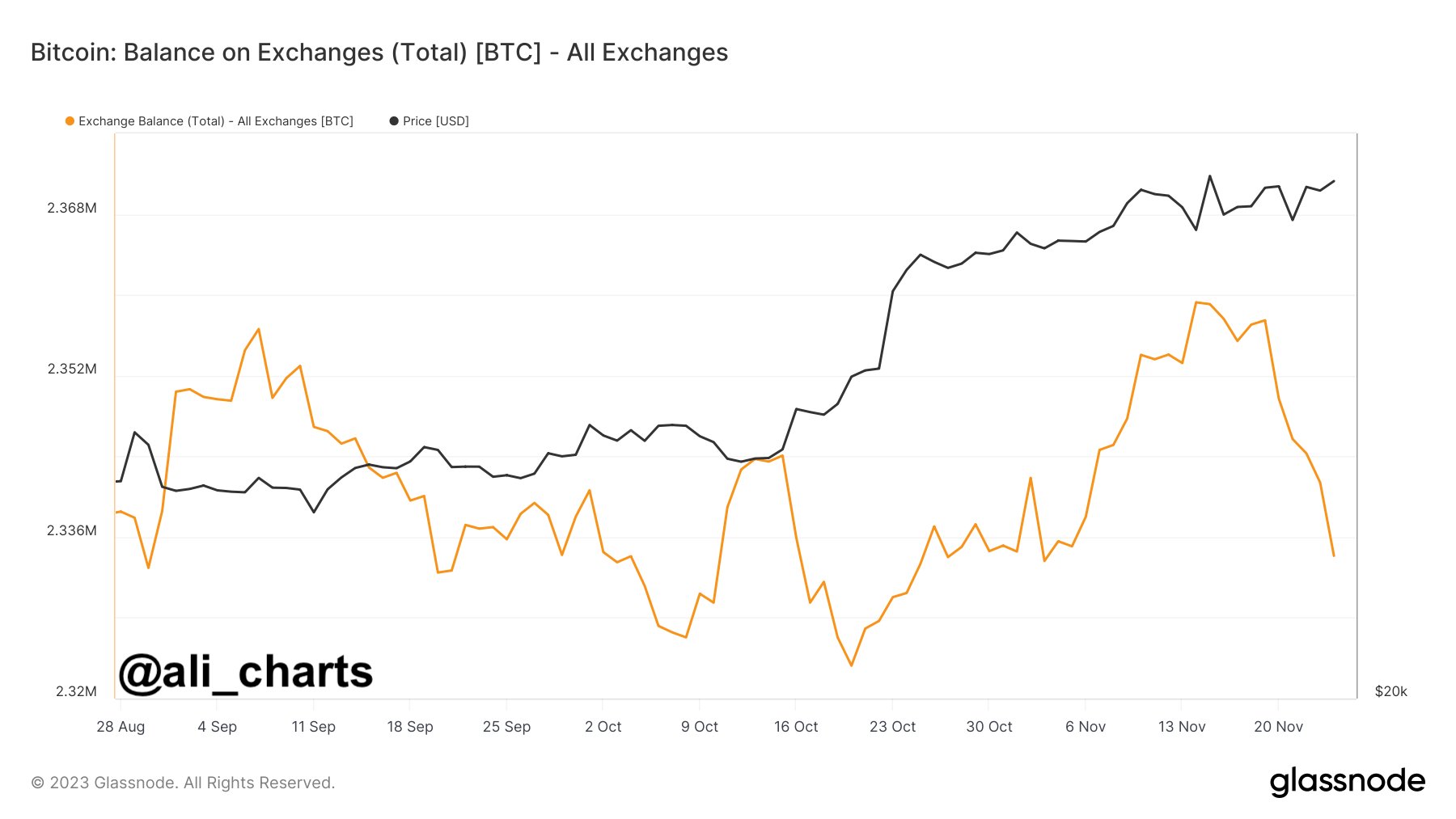Click the glassnode logo
1456x819 pixels.
(x=1348, y=782)
